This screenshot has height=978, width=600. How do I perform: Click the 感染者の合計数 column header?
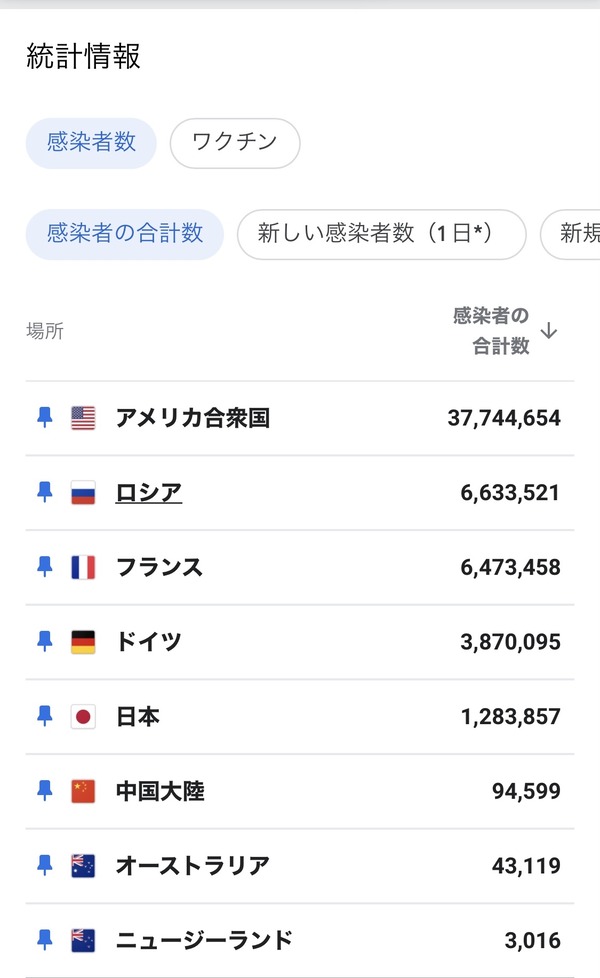pyautogui.click(x=491, y=331)
